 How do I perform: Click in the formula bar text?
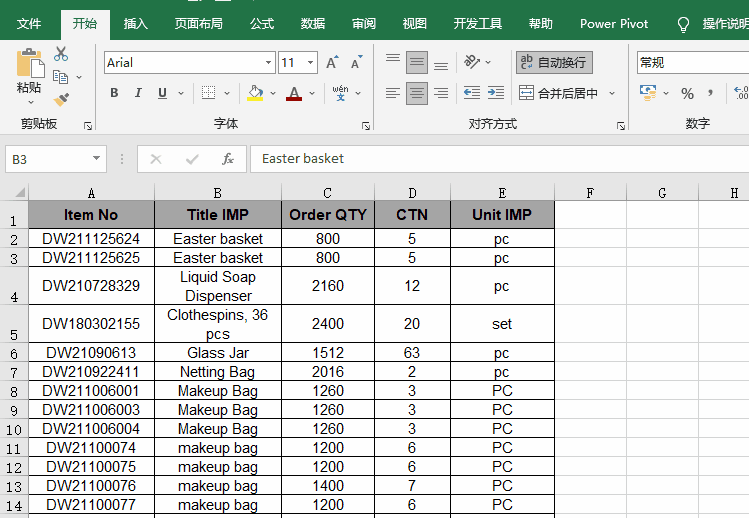point(303,159)
